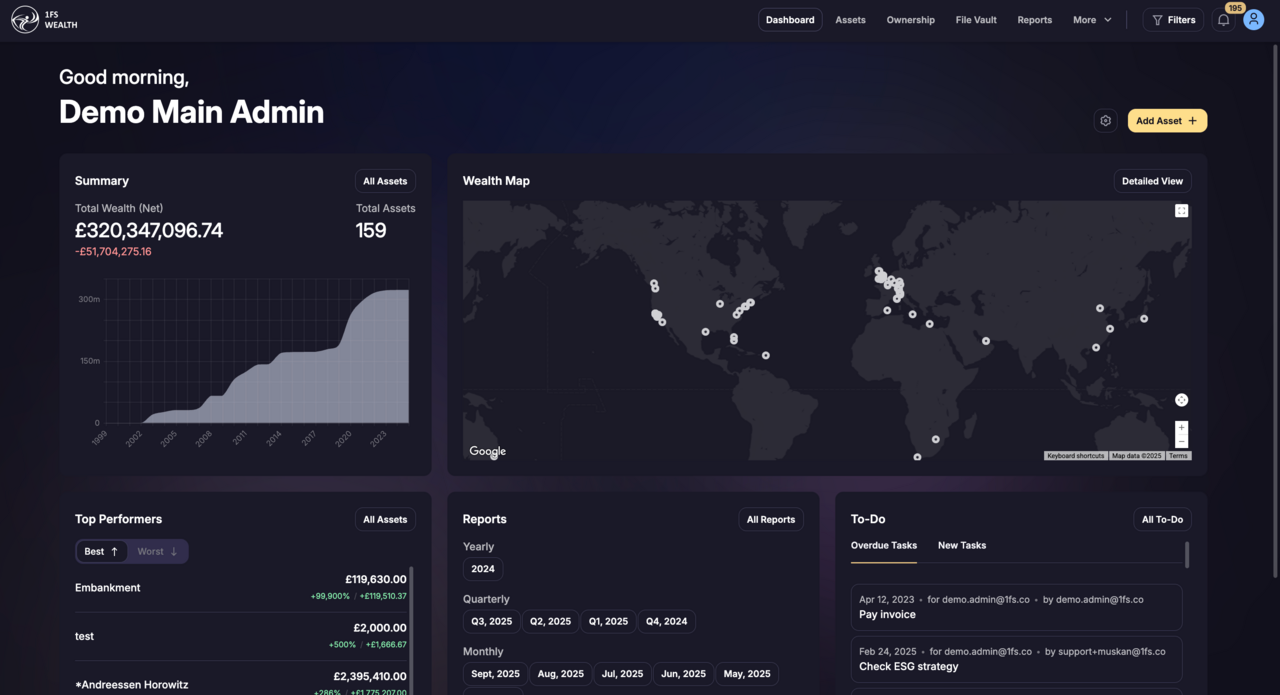Open the notifications bell
Screen dimensions: 1280x695
(x=1223, y=20)
